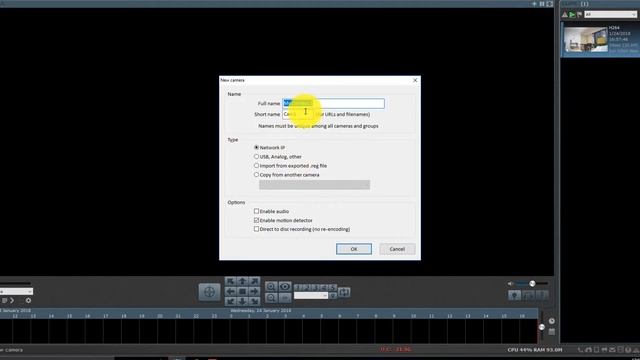The height and width of the screenshot is (360, 640).
Task: Select PTZ preset number 1
Action: click(297, 288)
